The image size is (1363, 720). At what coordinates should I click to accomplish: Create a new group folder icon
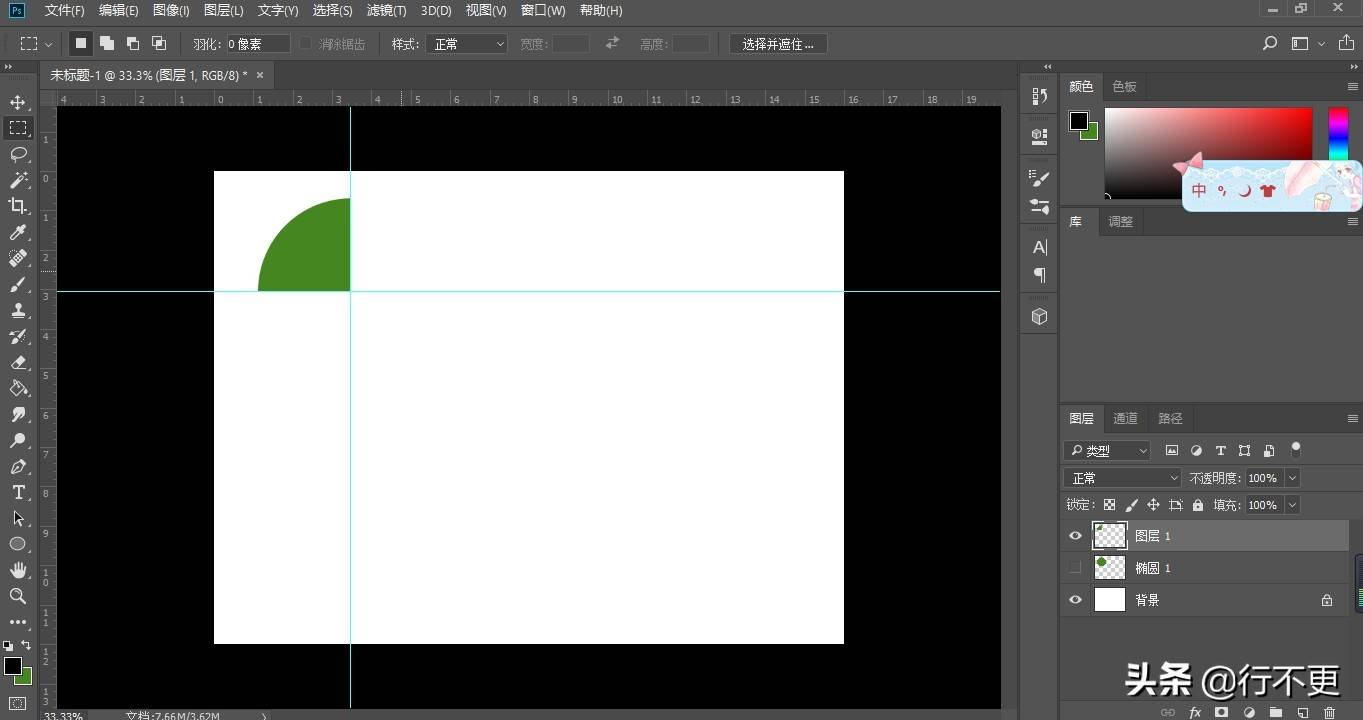click(x=1275, y=712)
